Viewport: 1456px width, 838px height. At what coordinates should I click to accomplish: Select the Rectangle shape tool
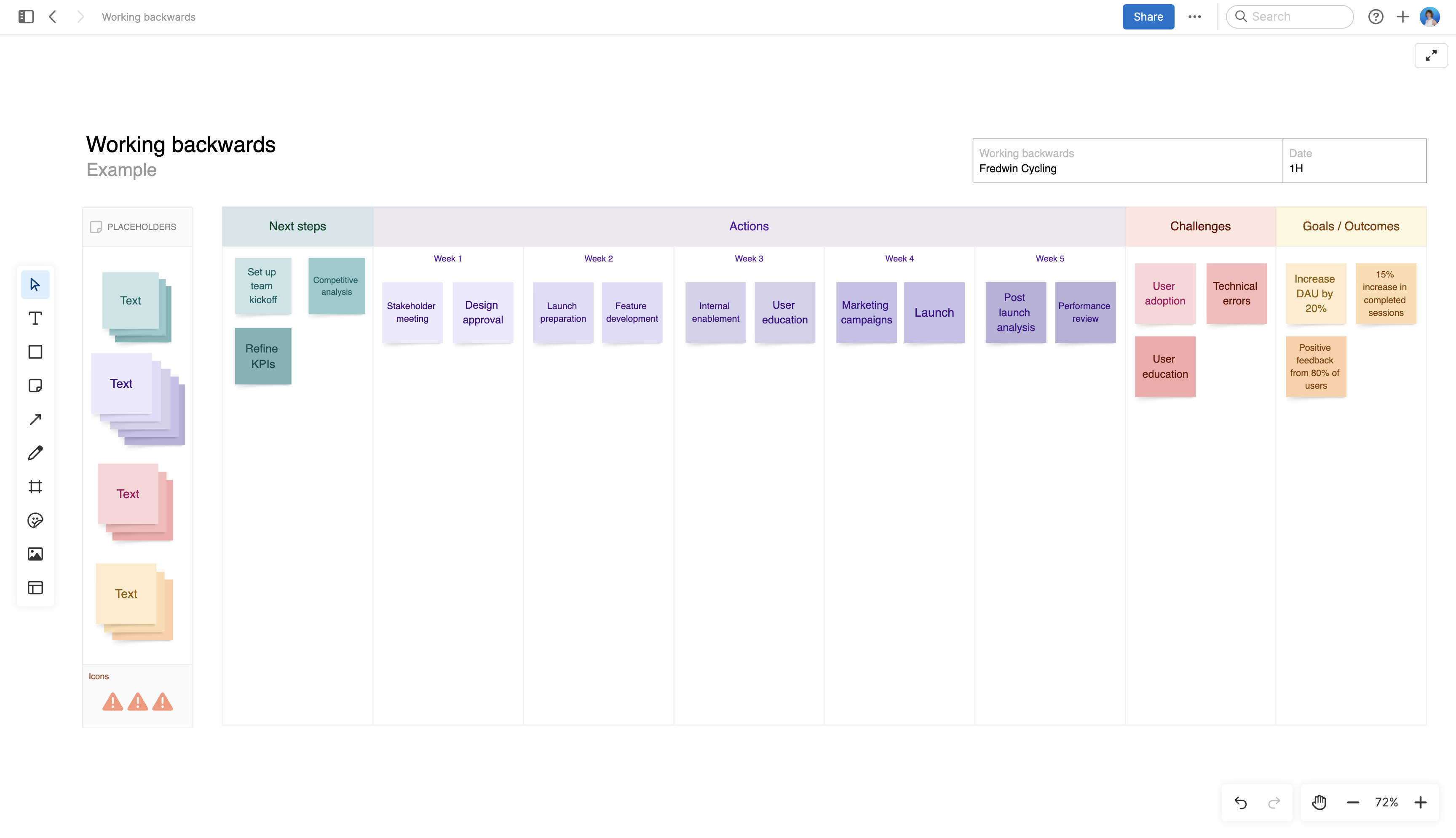pos(35,352)
